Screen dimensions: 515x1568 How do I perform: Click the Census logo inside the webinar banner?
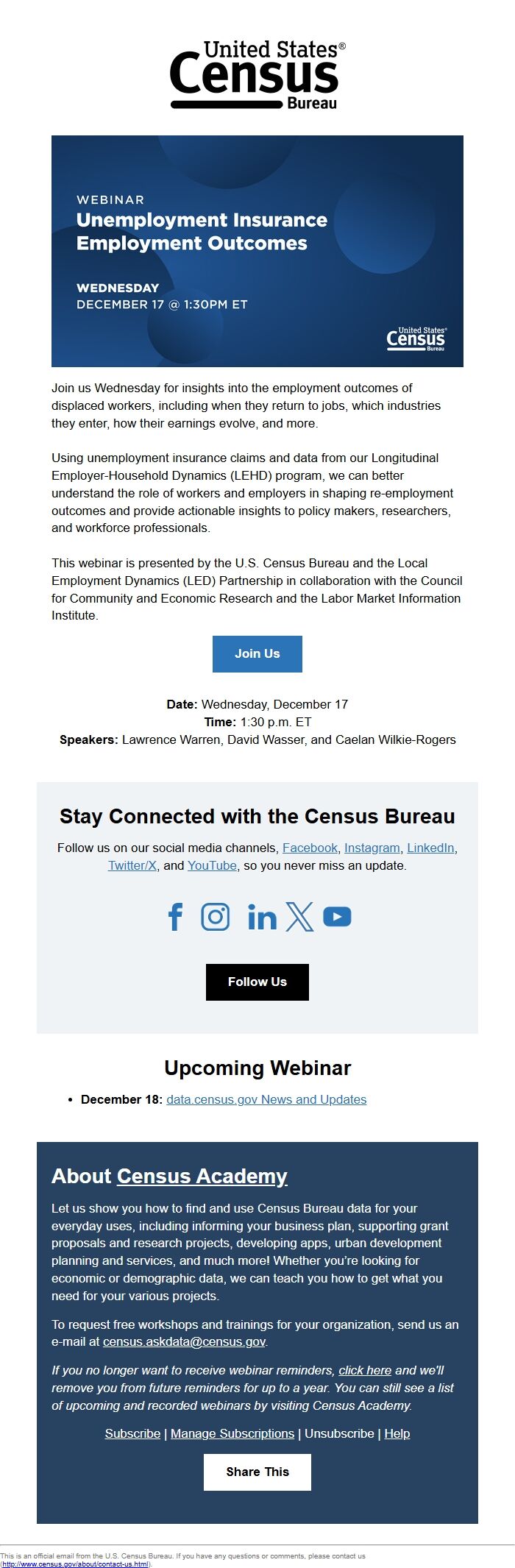click(x=416, y=340)
